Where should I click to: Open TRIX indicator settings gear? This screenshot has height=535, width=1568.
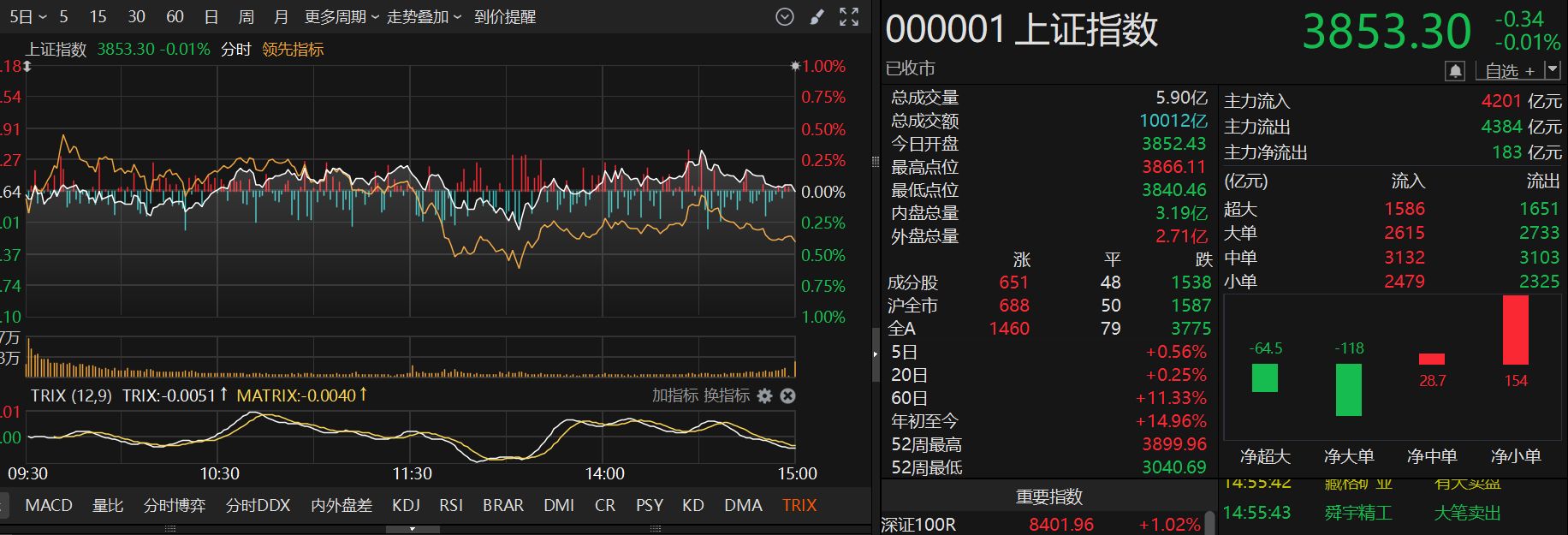[x=764, y=395]
